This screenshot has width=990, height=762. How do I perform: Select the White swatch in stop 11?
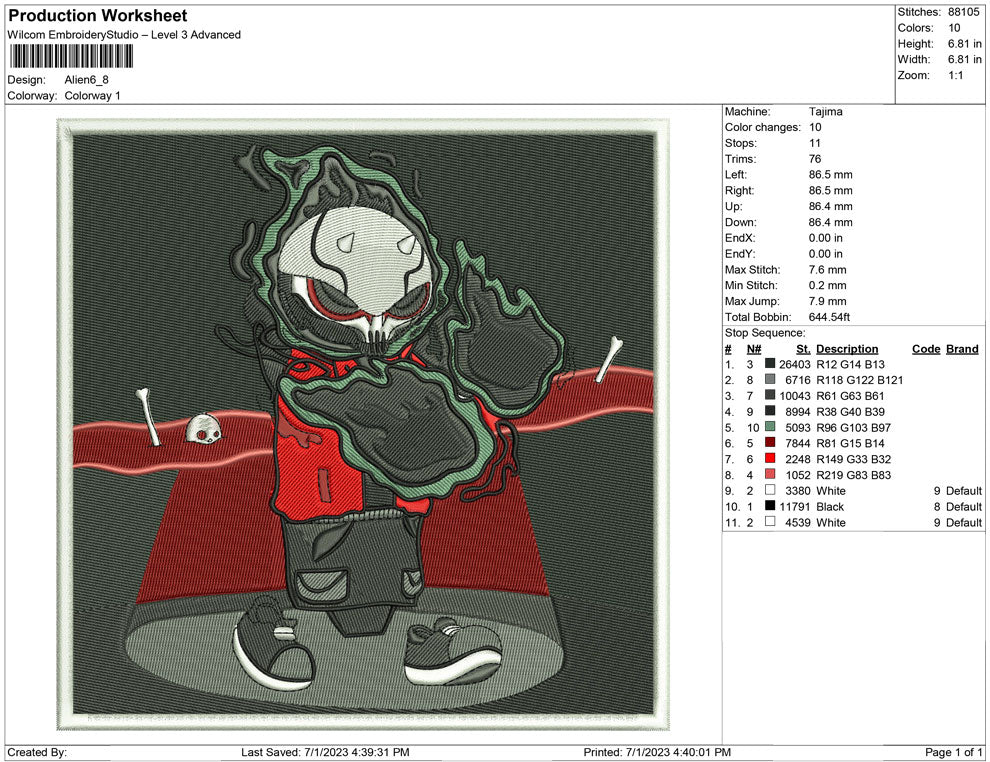(770, 521)
